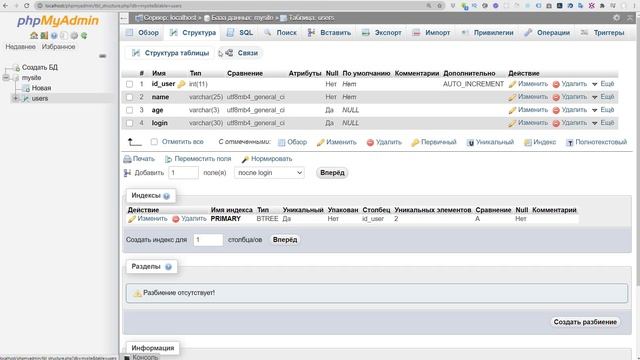Viewport: 640px width, 360px height.
Task: Check the name row checkbox
Action: pyautogui.click(x=129, y=97)
